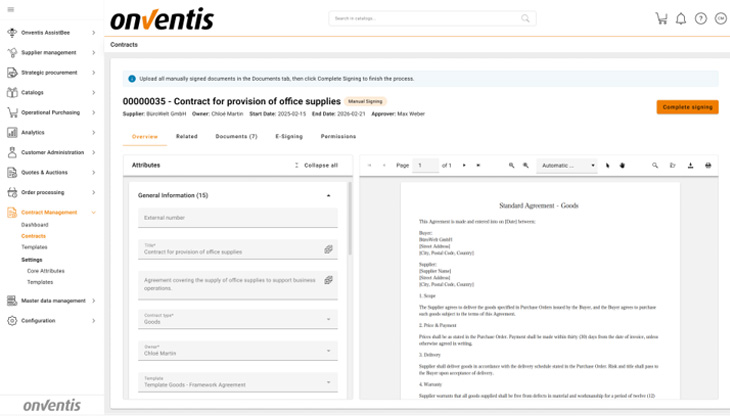Screen dimensions: 730x416
Task: Toggle the hamburger sidebar menu
Action: click(11, 11)
